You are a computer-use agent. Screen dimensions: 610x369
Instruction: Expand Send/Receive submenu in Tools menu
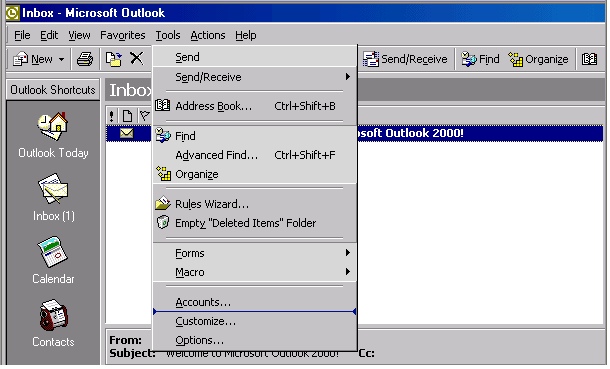click(x=255, y=77)
